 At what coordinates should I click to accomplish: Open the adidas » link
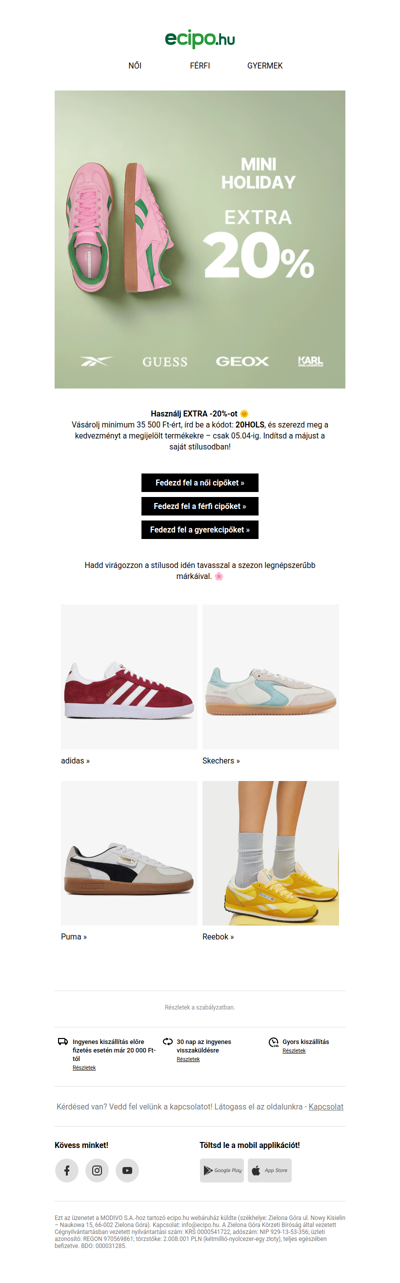(x=75, y=761)
